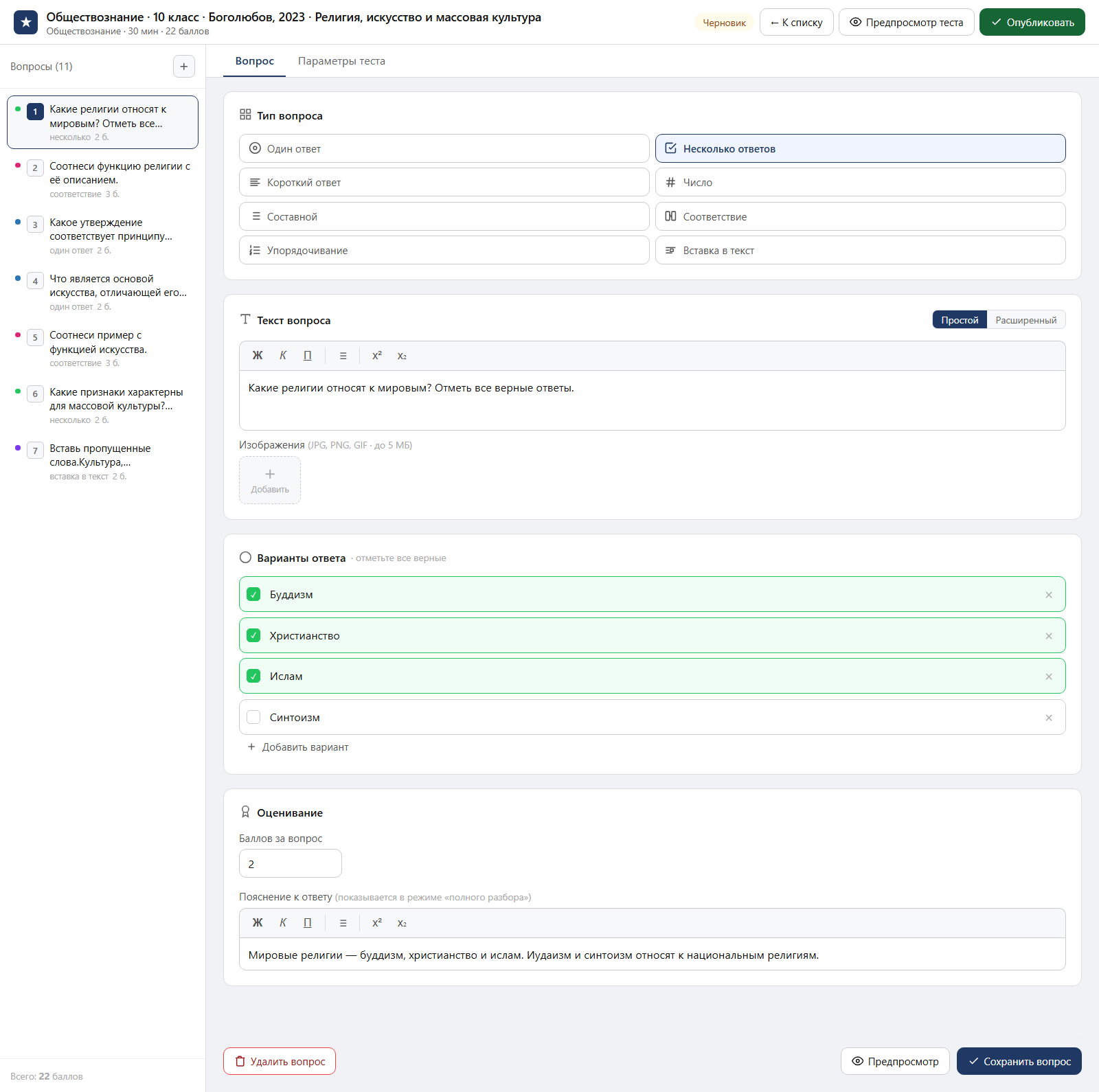1099x1092 pixels.
Task: Select the Один ответ question type
Action: [x=444, y=148]
